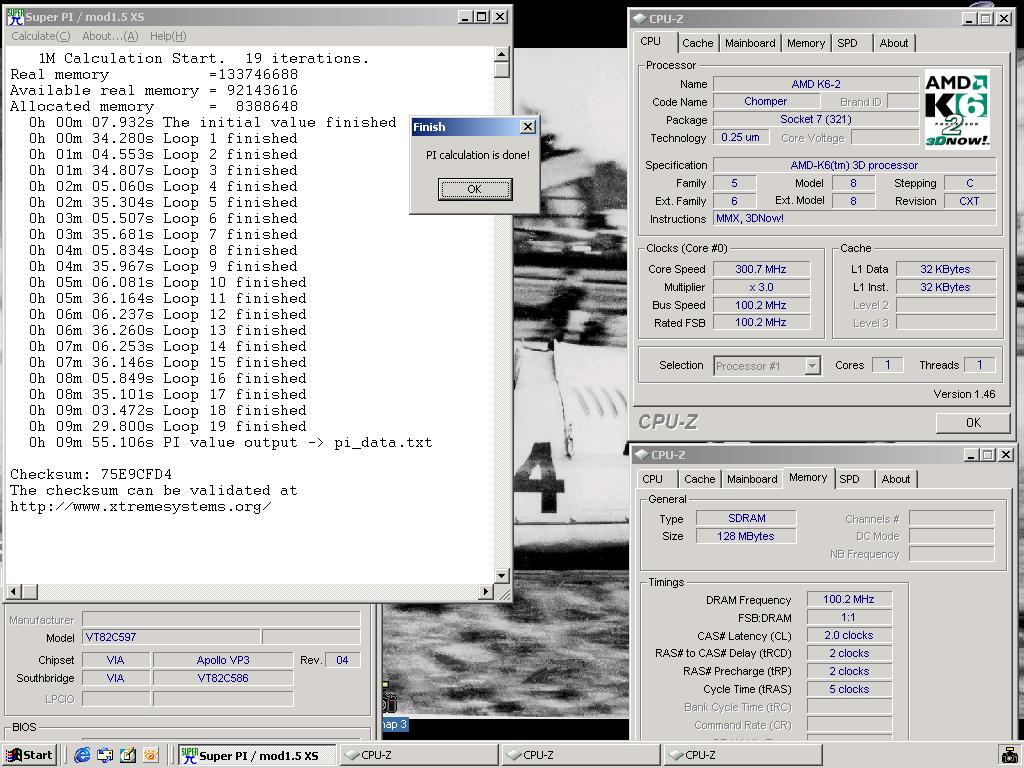Switch to the Memory tab in the top CPU-Z window
The width and height of the screenshot is (1024, 768).
(x=806, y=43)
